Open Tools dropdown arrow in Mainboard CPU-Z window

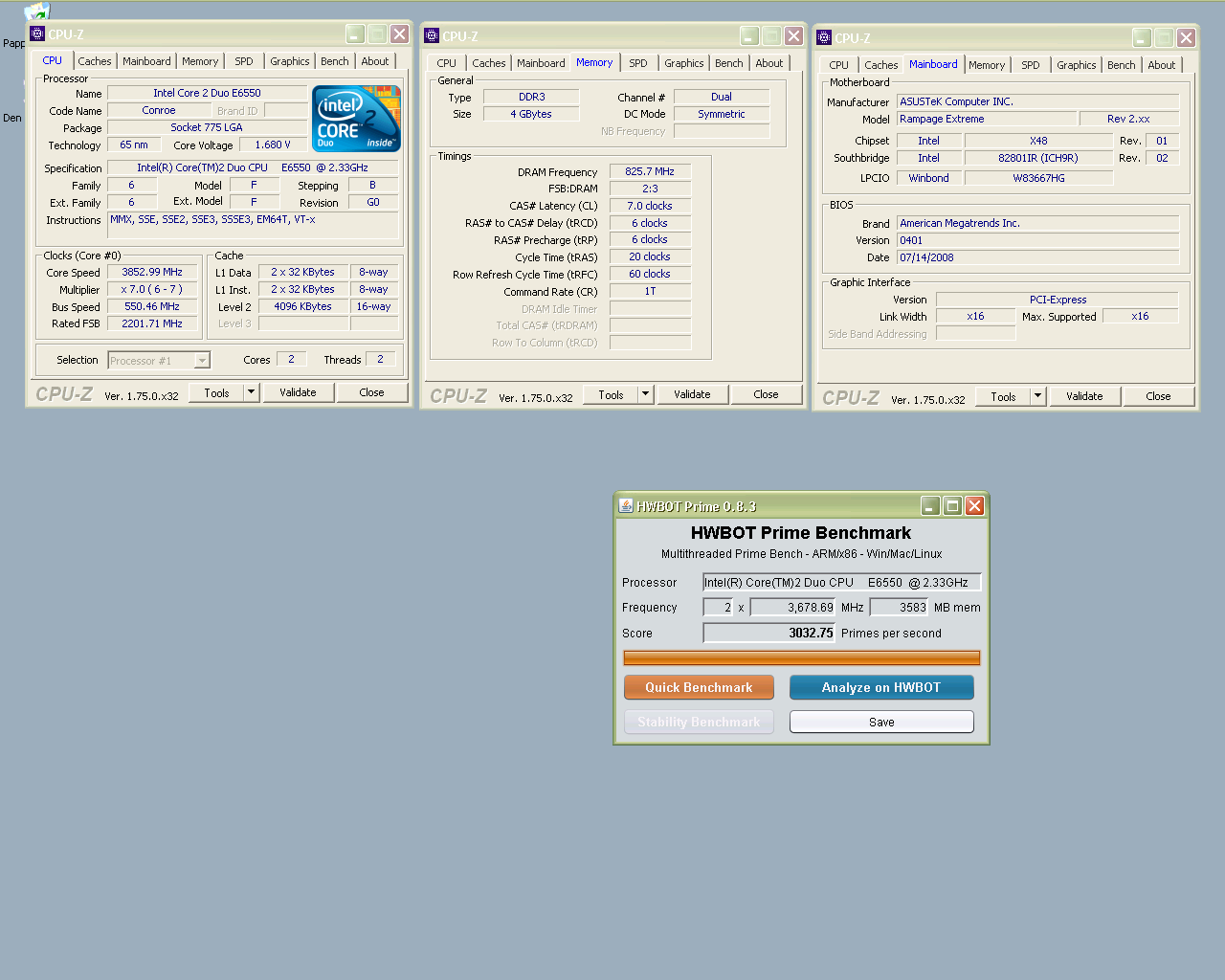click(x=1038, y=396)
